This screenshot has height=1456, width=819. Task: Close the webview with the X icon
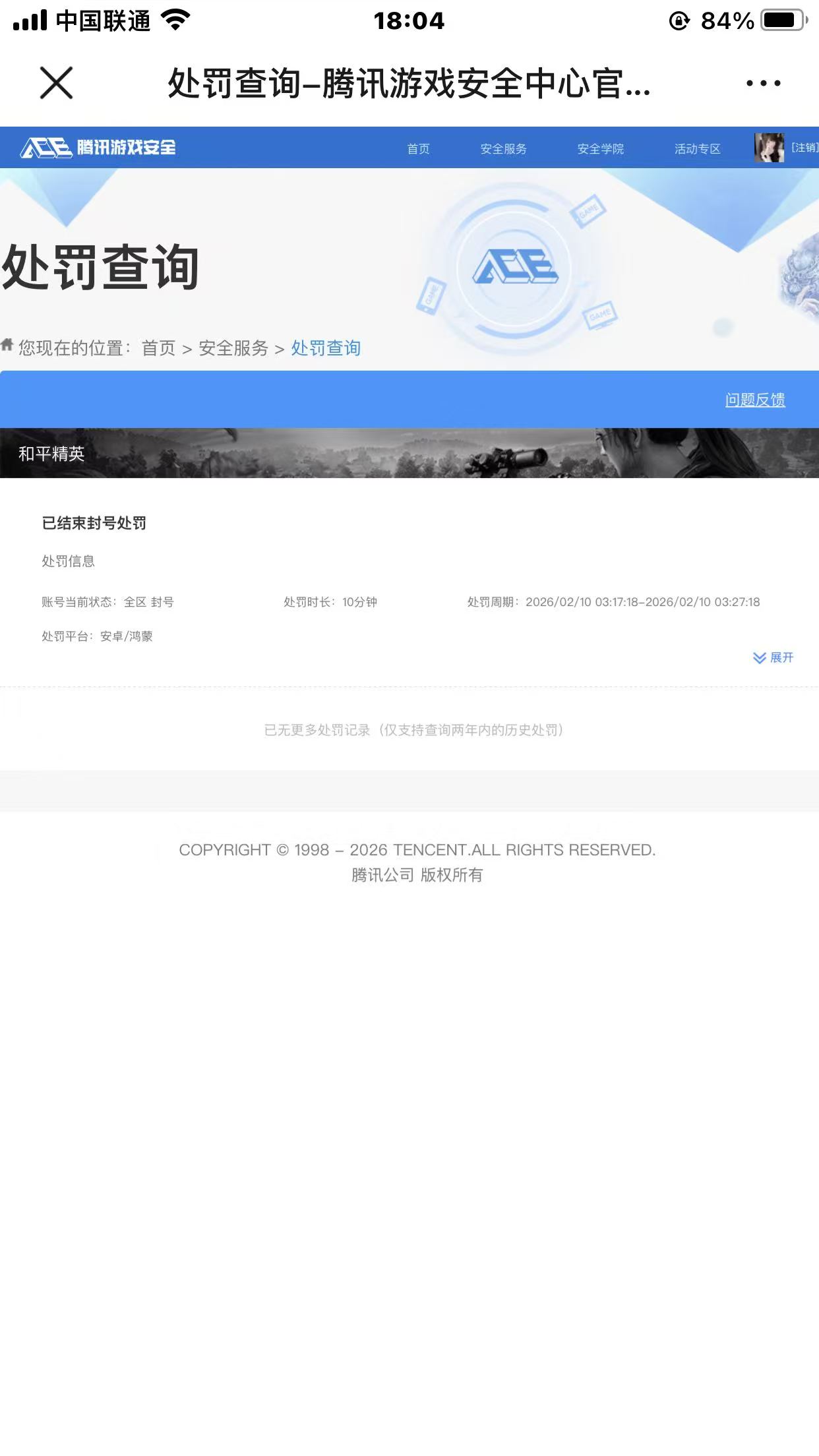click(x=56, y=83)
